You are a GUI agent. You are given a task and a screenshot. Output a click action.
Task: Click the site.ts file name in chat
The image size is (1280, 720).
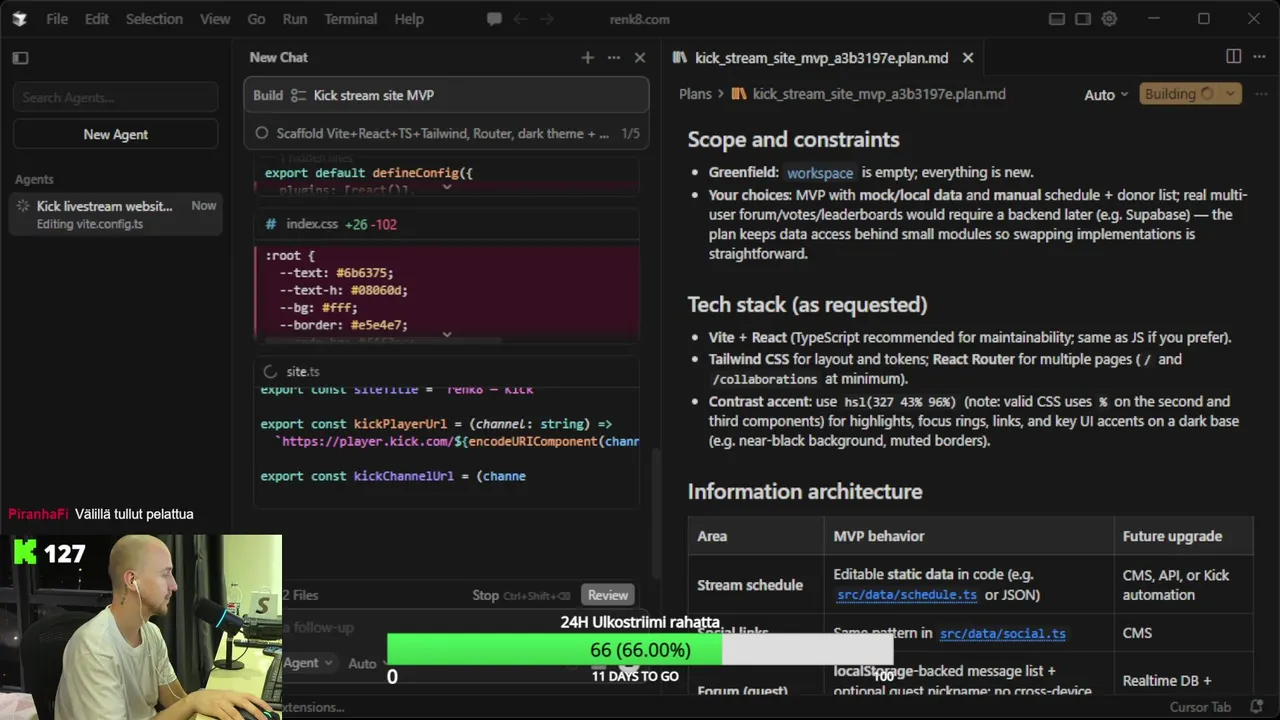coord(303,372)
